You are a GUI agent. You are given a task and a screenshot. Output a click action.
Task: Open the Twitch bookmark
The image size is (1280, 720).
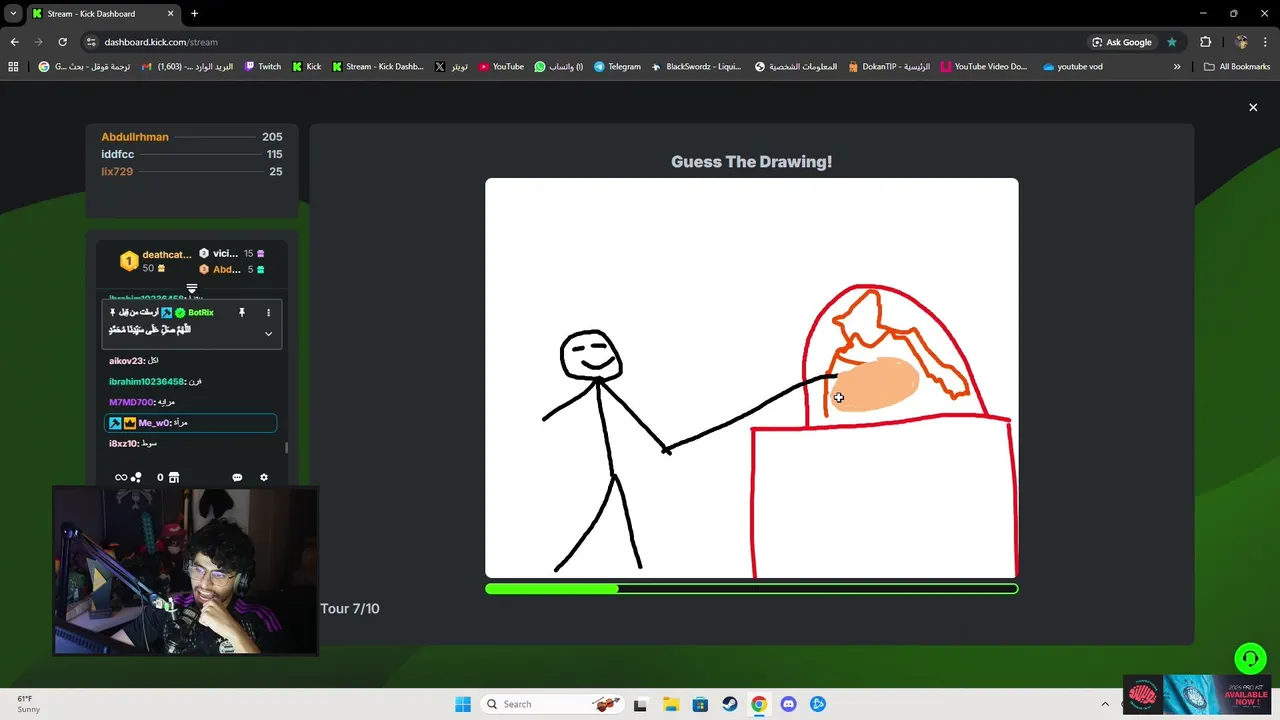pos(262,67)
